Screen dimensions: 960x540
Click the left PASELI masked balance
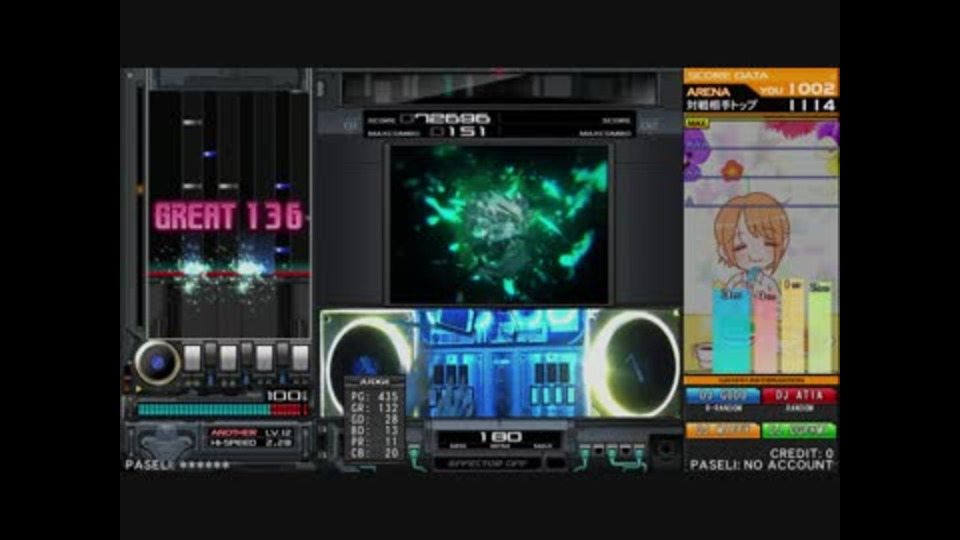(178, 465)
